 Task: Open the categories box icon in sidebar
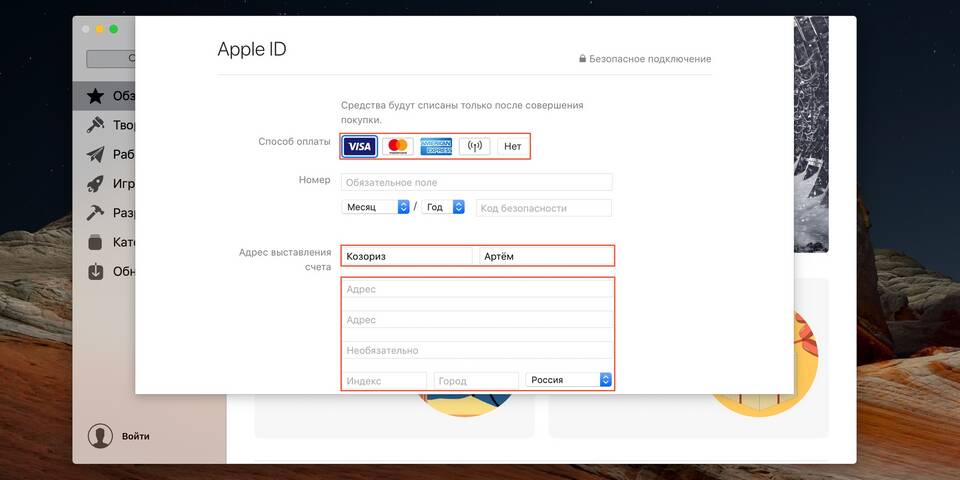[95, 242]
